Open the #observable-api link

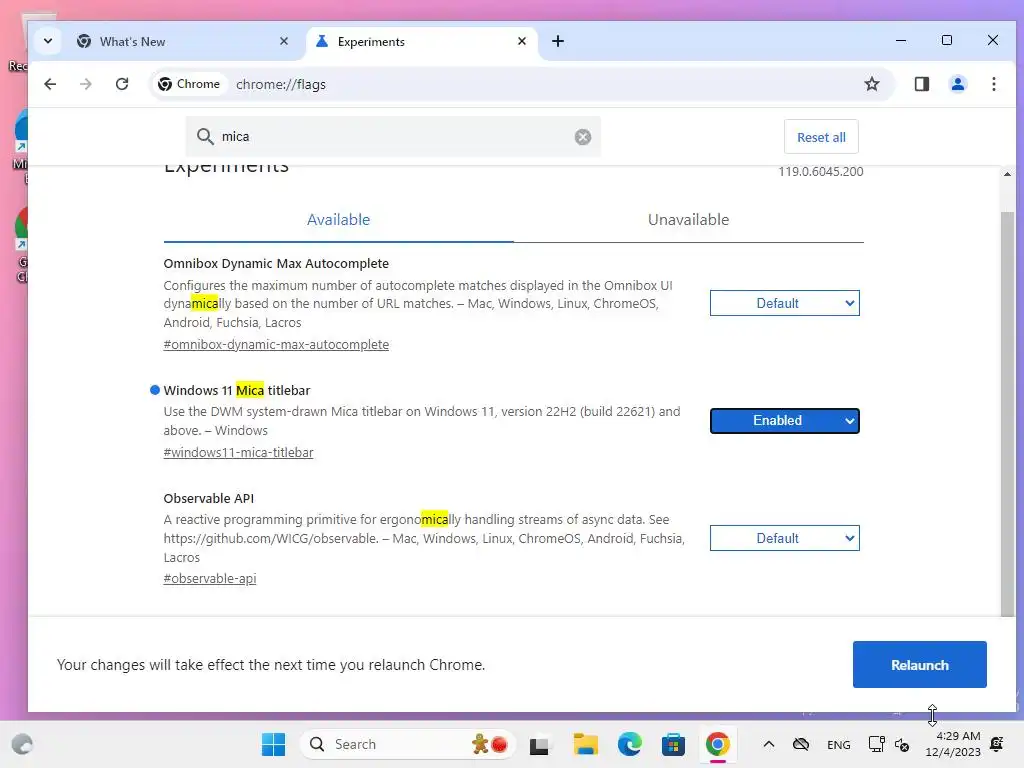[x=210, y=579]
